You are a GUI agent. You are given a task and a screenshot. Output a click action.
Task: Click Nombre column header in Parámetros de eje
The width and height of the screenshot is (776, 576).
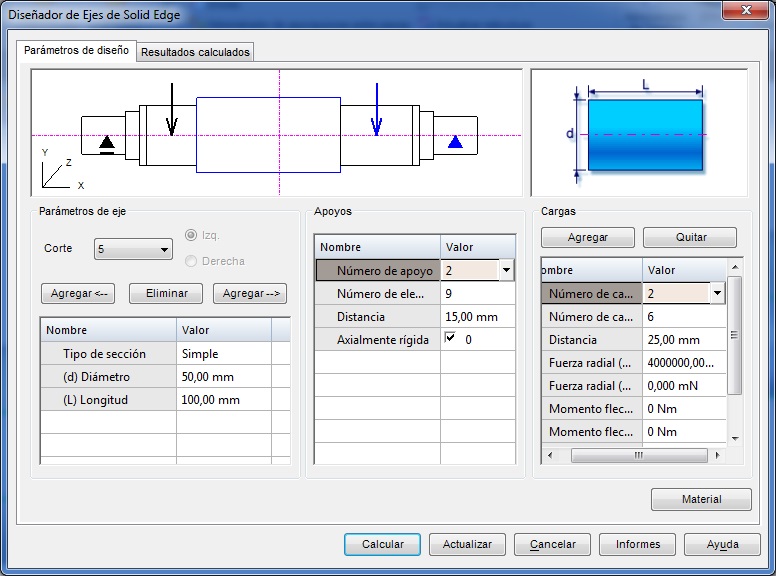pyautogui.click(x=109, y=330)
